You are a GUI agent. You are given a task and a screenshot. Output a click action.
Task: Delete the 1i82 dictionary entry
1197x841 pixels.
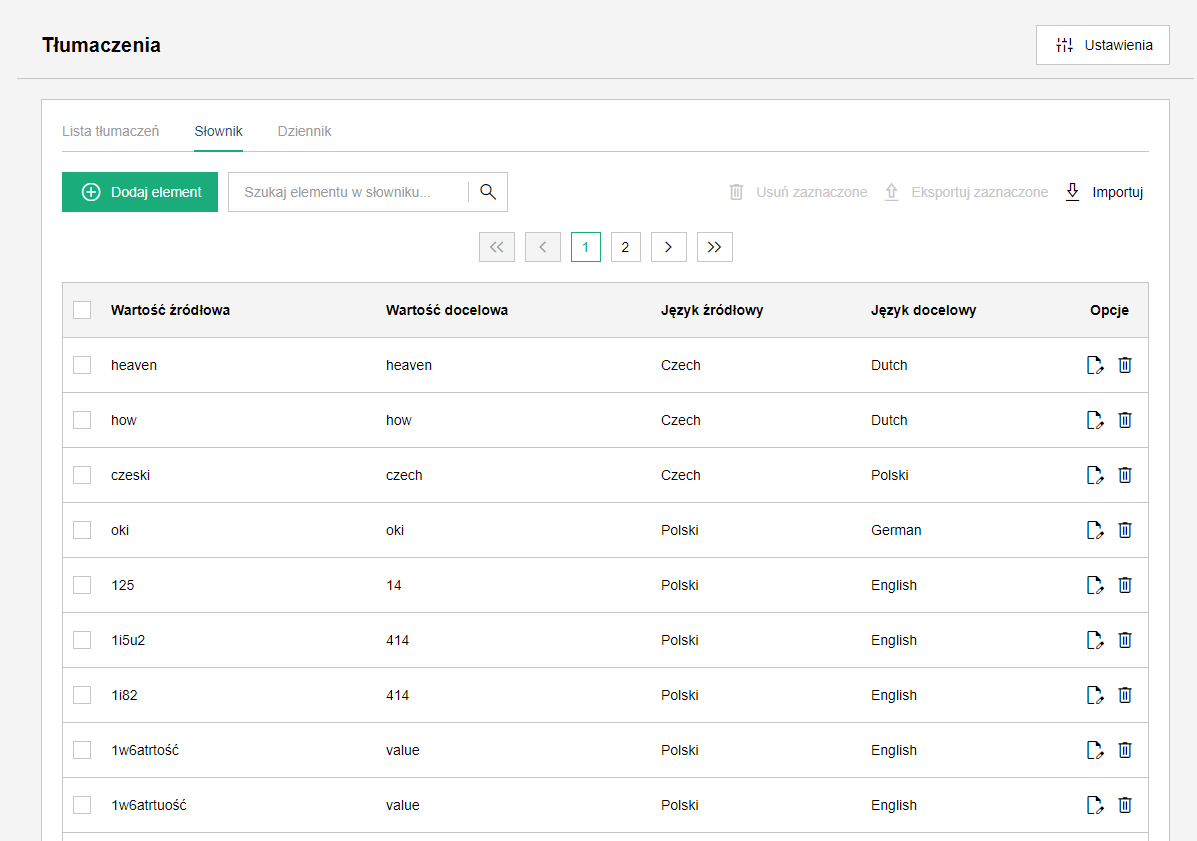1124,695
